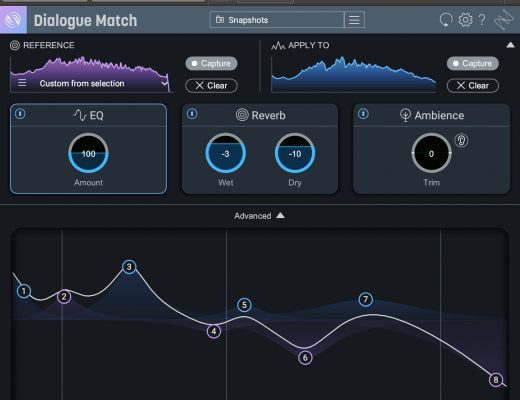Select EQ node 3

(129, 267)
